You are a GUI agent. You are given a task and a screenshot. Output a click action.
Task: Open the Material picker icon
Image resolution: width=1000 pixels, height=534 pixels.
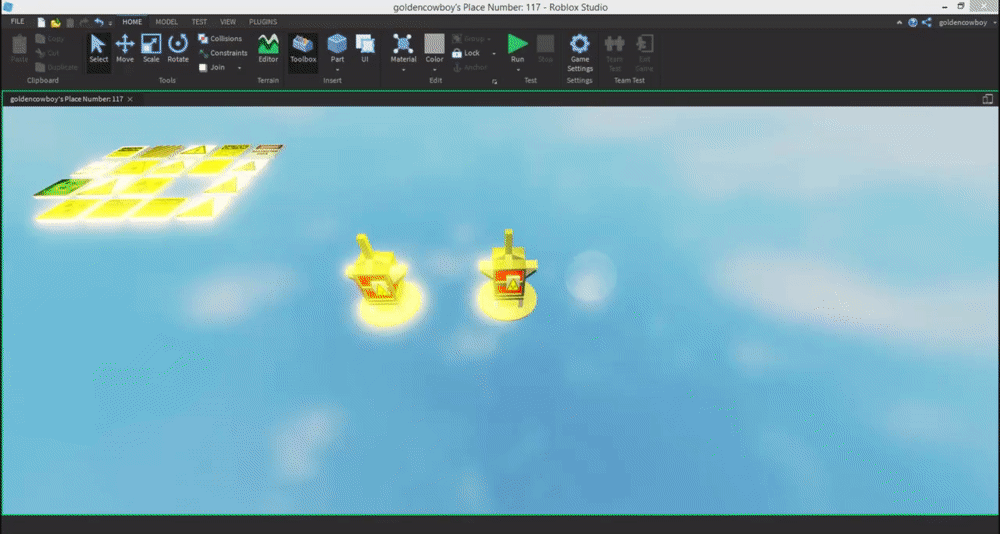pyautogui.click(x=403, y=43)
